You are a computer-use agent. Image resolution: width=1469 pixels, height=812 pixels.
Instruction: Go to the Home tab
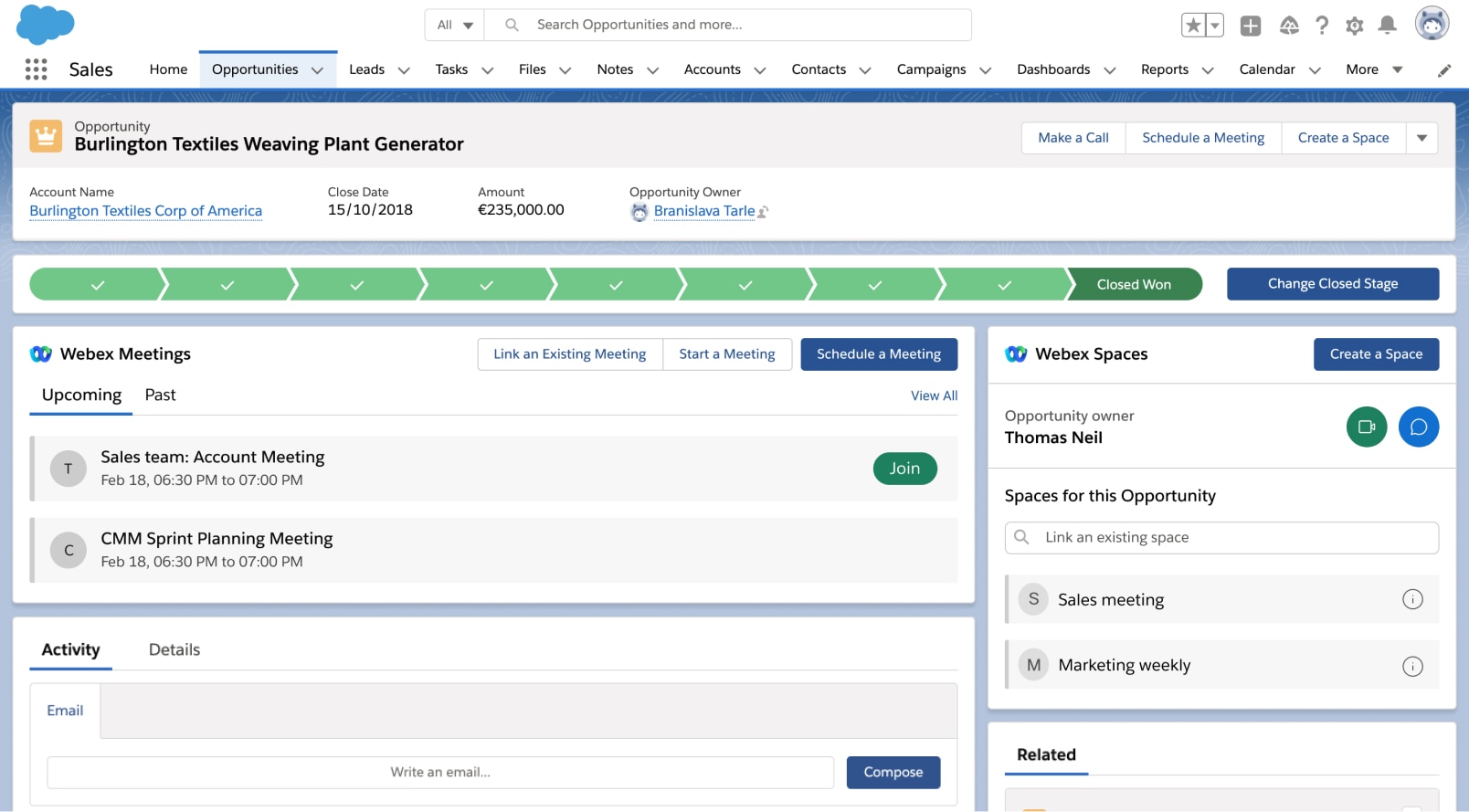point(168,69)
